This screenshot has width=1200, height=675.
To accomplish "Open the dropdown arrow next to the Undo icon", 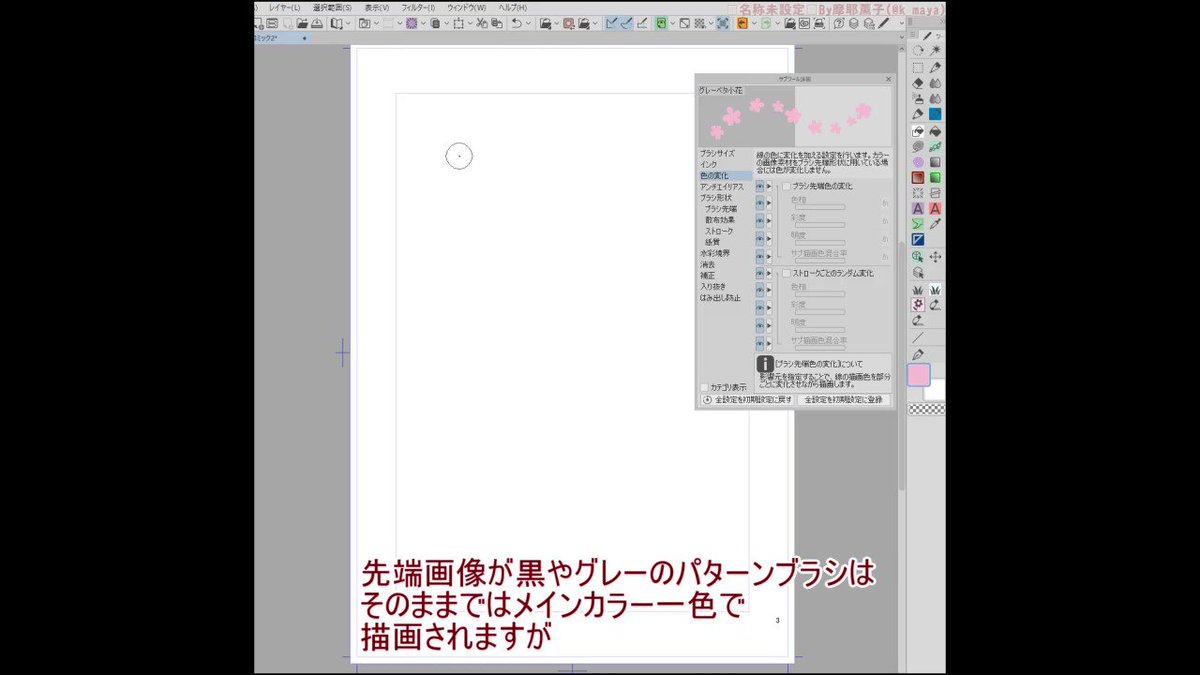I will pos(527,22).
